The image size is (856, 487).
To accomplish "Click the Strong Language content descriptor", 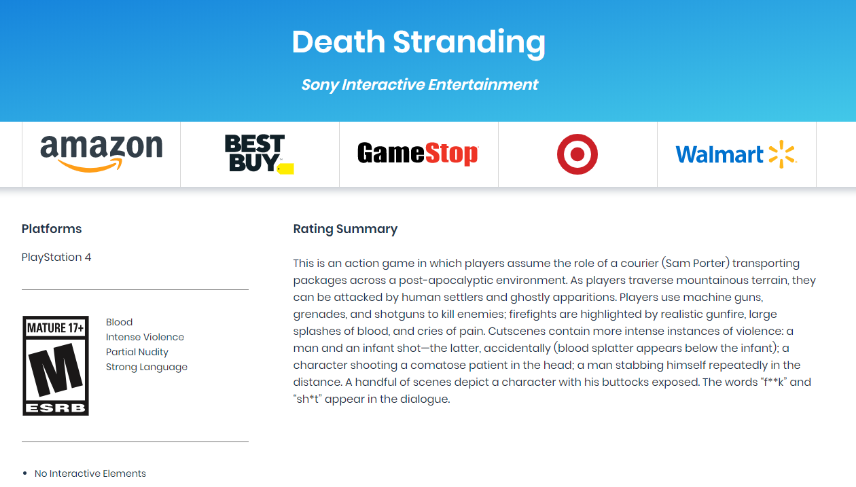I will click(x=146, y=367).
